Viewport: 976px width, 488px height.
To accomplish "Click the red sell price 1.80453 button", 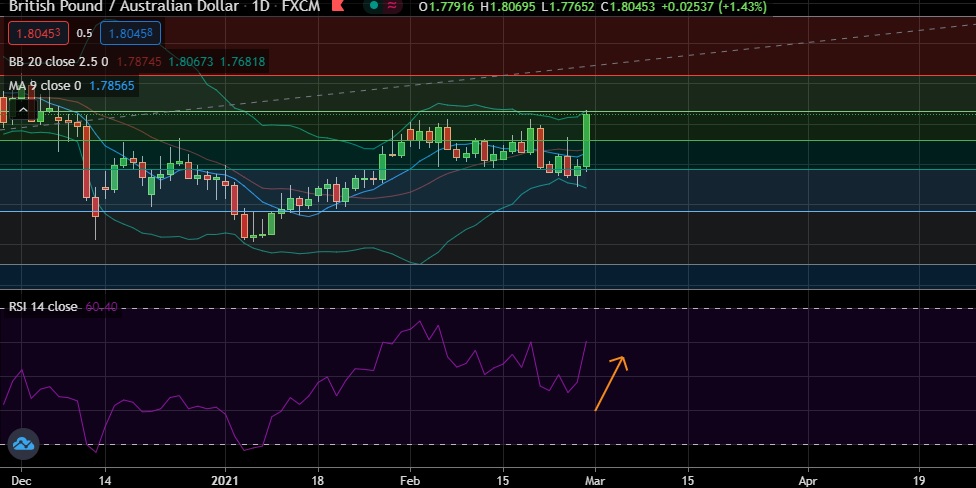I will [38, 33].
